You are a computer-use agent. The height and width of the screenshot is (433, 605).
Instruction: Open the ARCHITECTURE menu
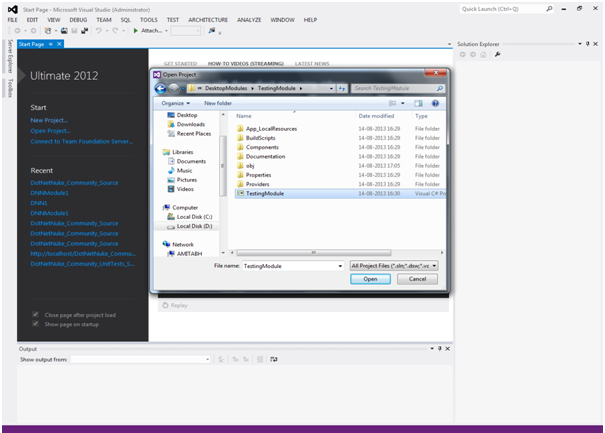(208, 20)
